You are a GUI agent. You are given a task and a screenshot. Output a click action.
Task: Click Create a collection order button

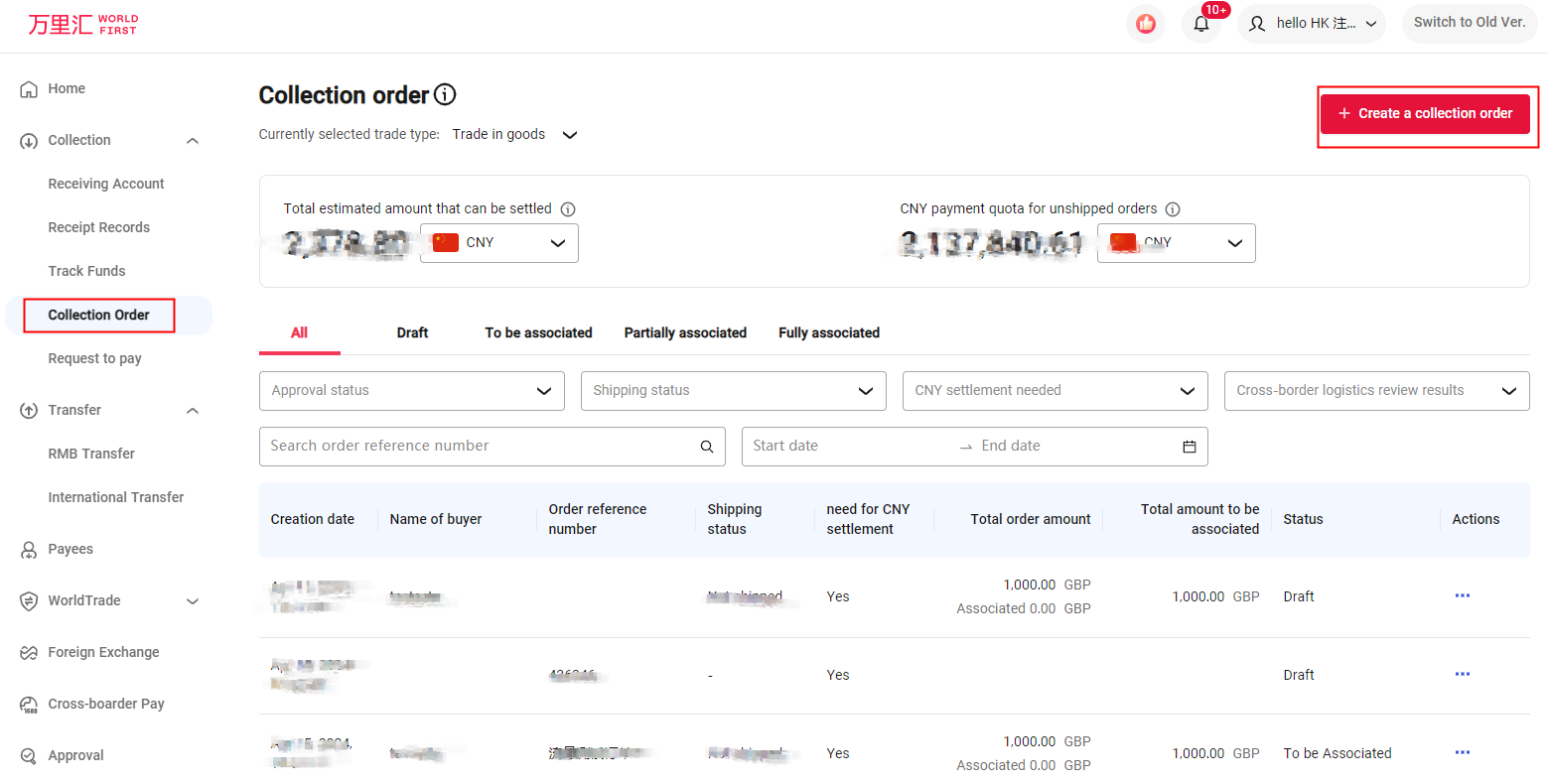tap(1425, 114)
